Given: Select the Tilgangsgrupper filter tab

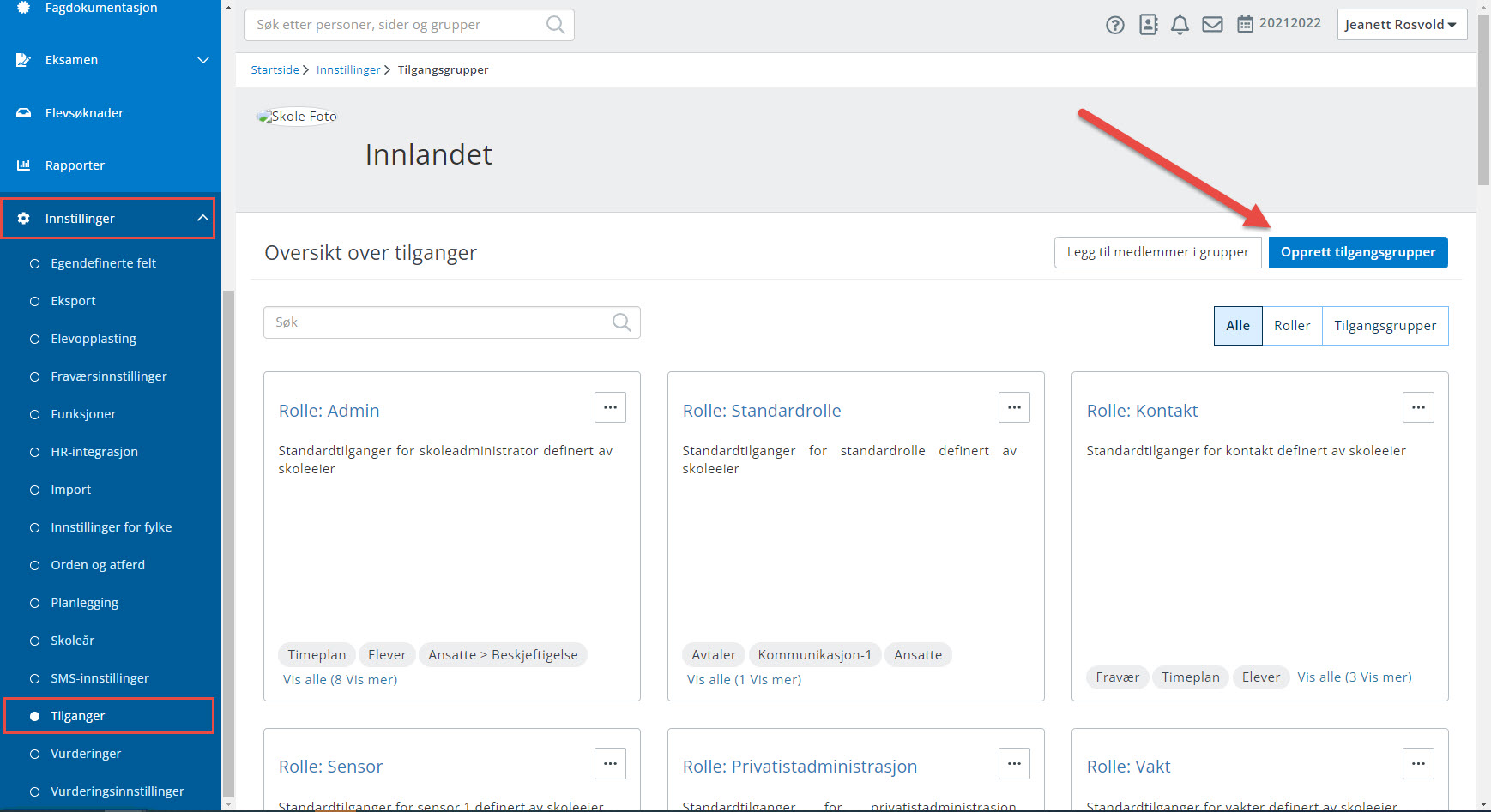Looking at the screenshot, I should [1385, 326].
